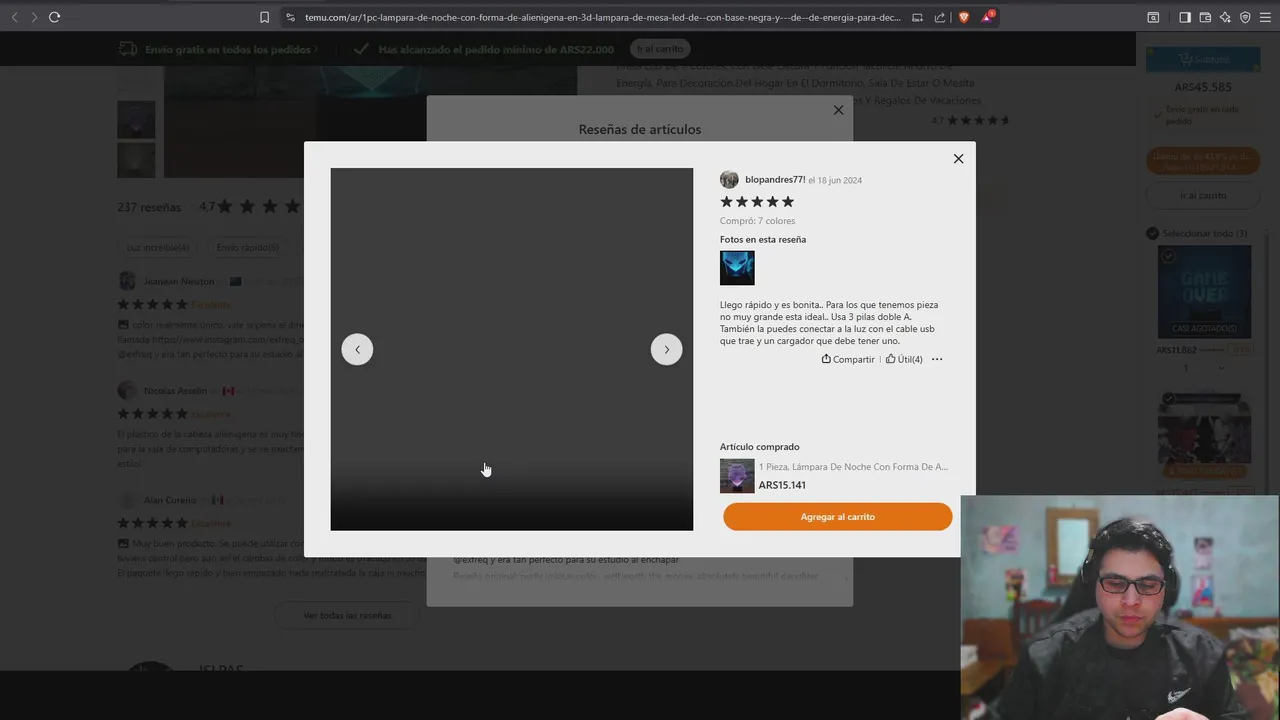
Task: Open the browser share icon in address bar
Action: [940, 17]
